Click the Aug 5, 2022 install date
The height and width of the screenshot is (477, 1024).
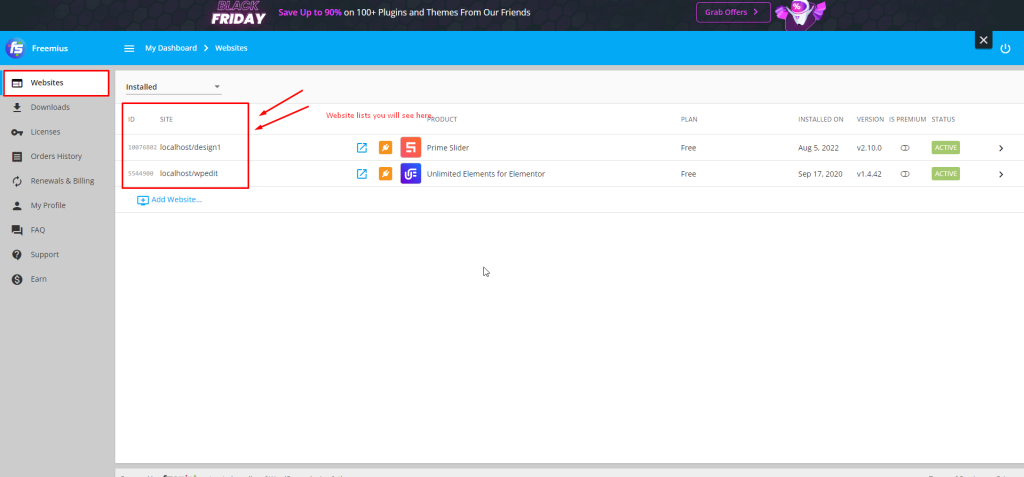click(x=820, y=148)
